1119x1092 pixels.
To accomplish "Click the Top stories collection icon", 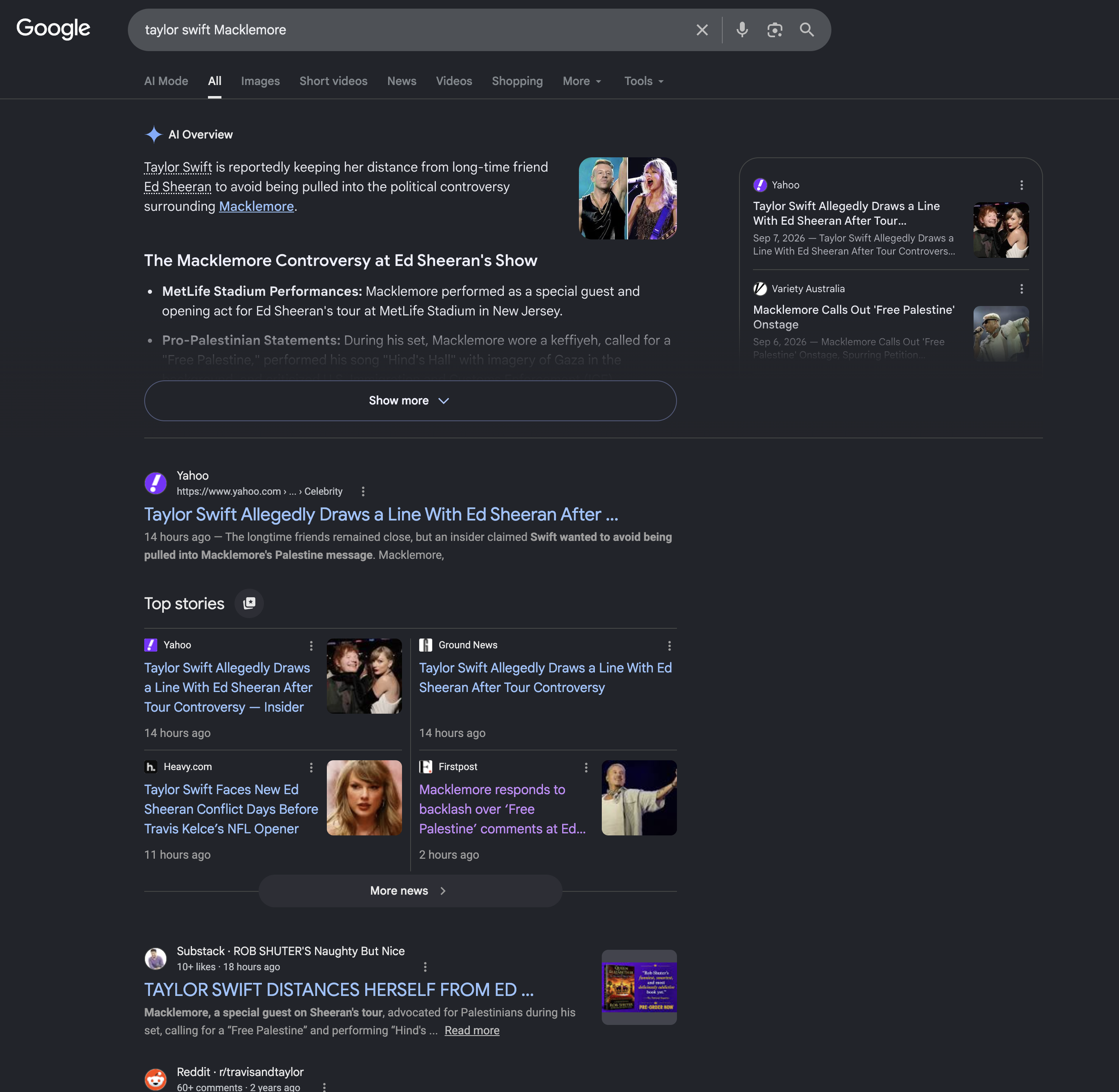I will pyautogui.click(x=249, y=603).
